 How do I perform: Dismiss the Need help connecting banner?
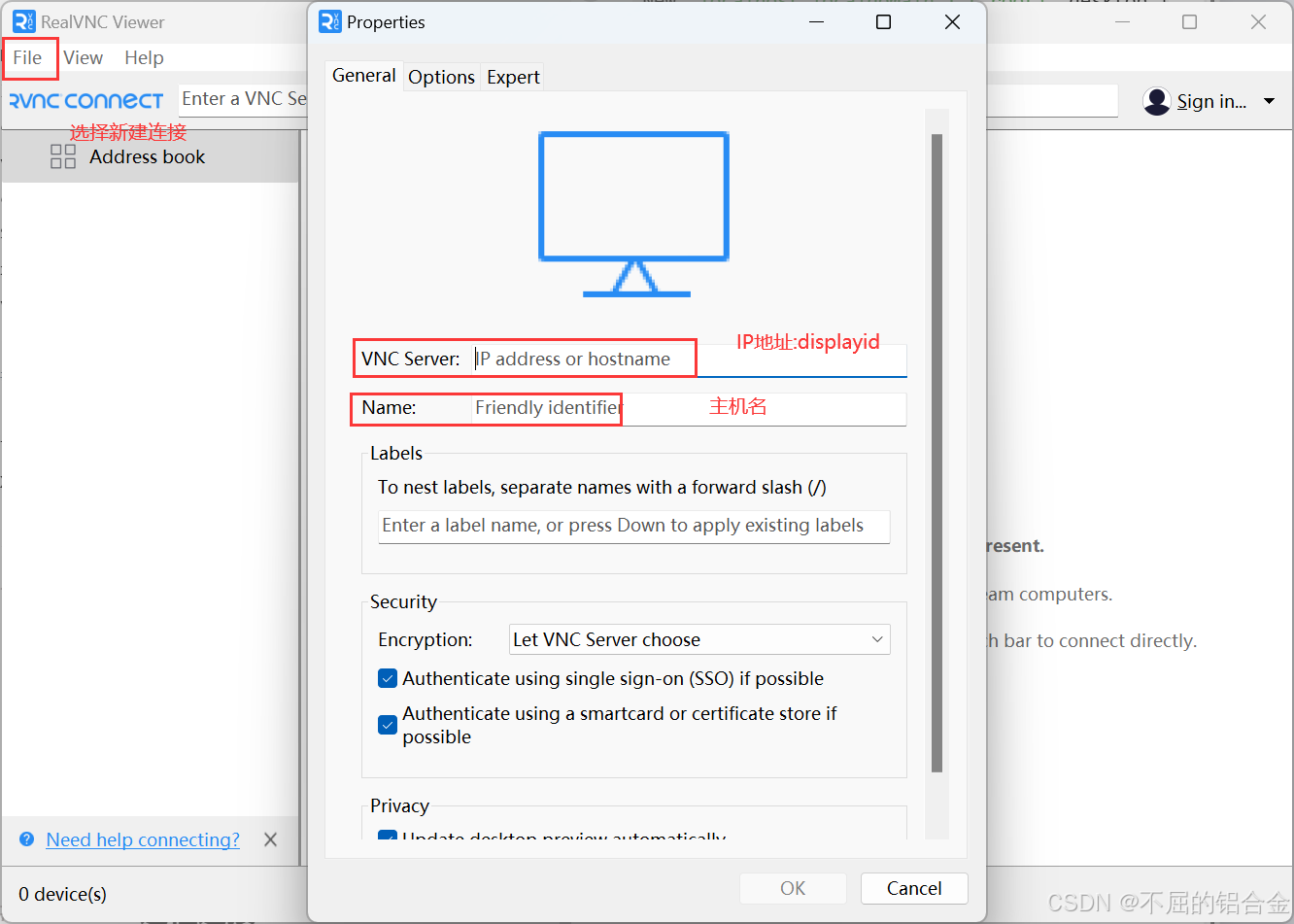pyautogui.click(x=271, y=839)
